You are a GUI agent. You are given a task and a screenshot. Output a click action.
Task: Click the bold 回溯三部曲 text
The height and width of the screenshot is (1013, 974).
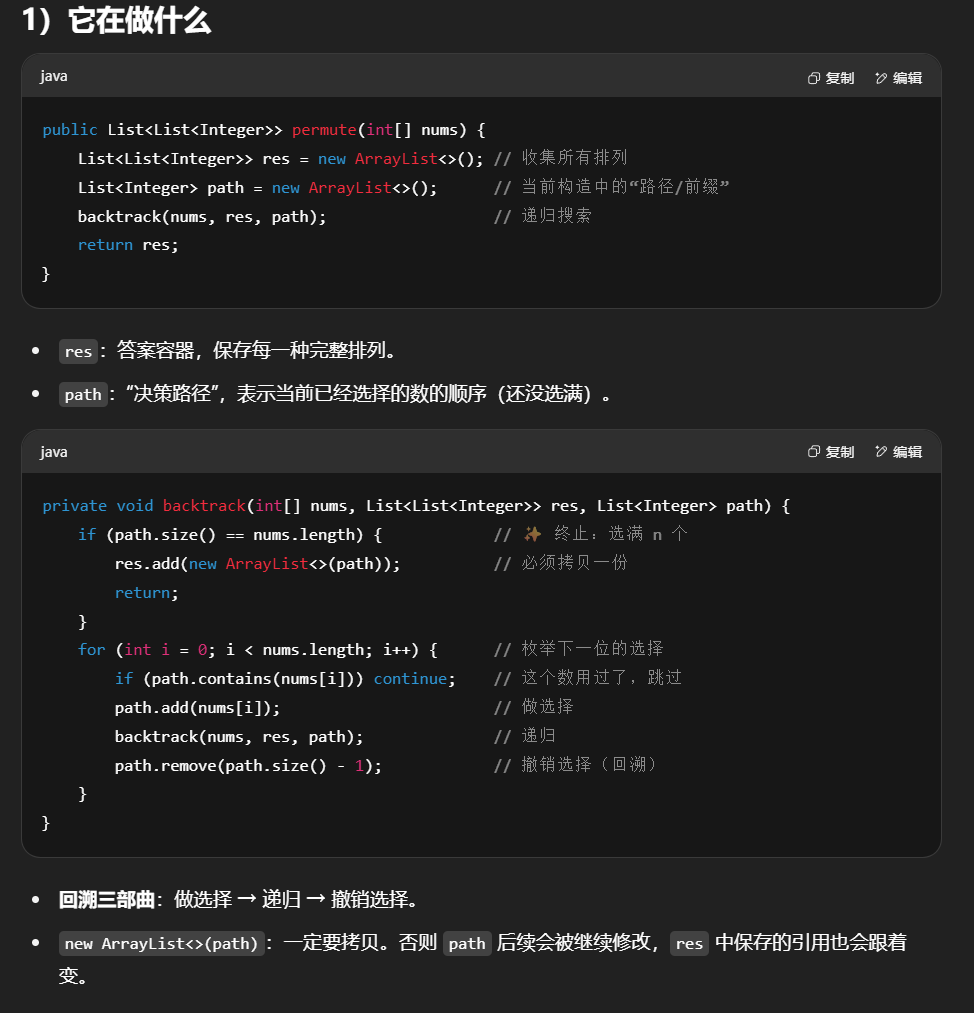[x=106, y=899]
